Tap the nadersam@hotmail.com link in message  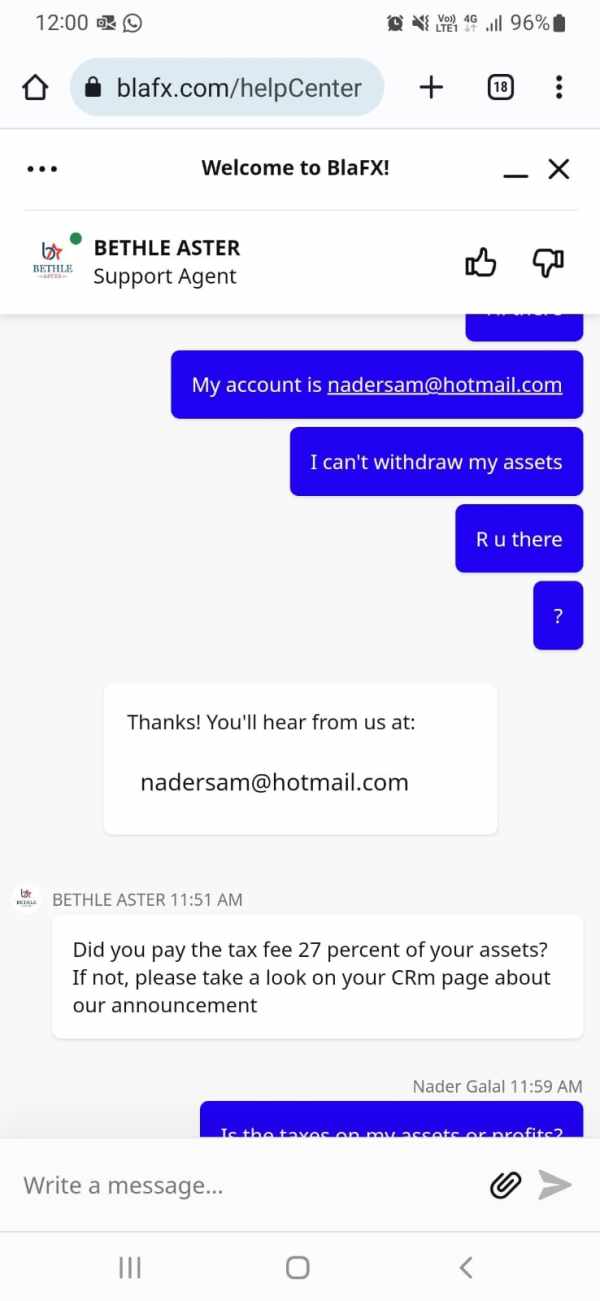[445, 385]
